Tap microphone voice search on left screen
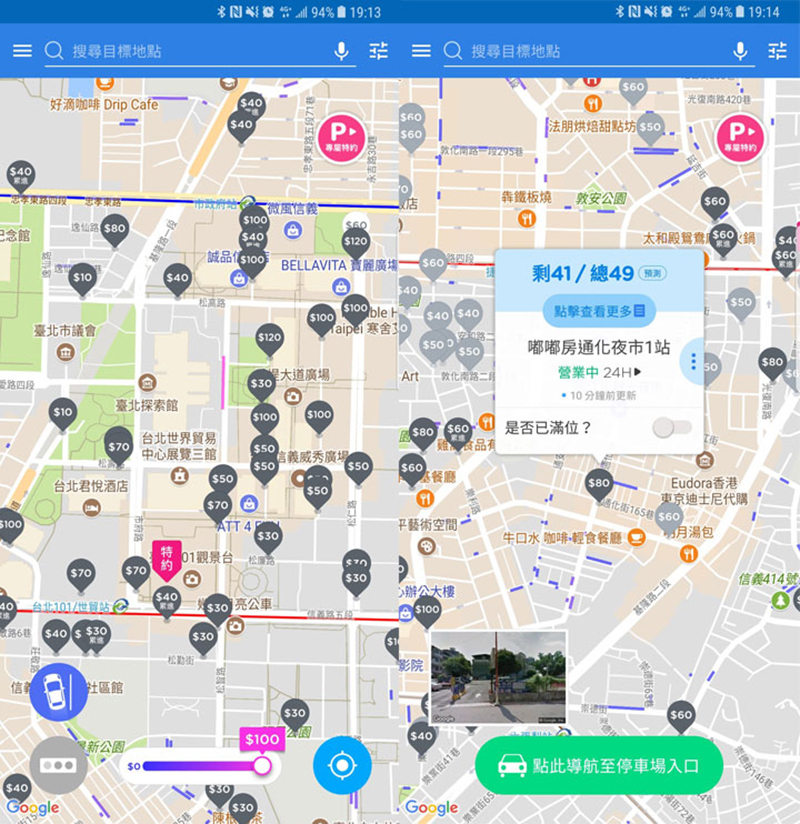This screenshot has width=800, height=824. 342,51
